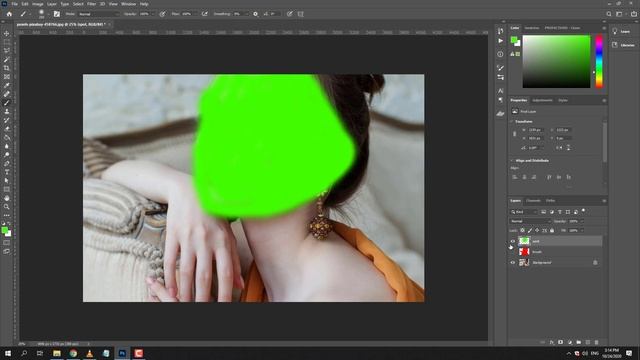Open the brush Opacity slider dropdown
640x360 pixels.
[152, 14]
